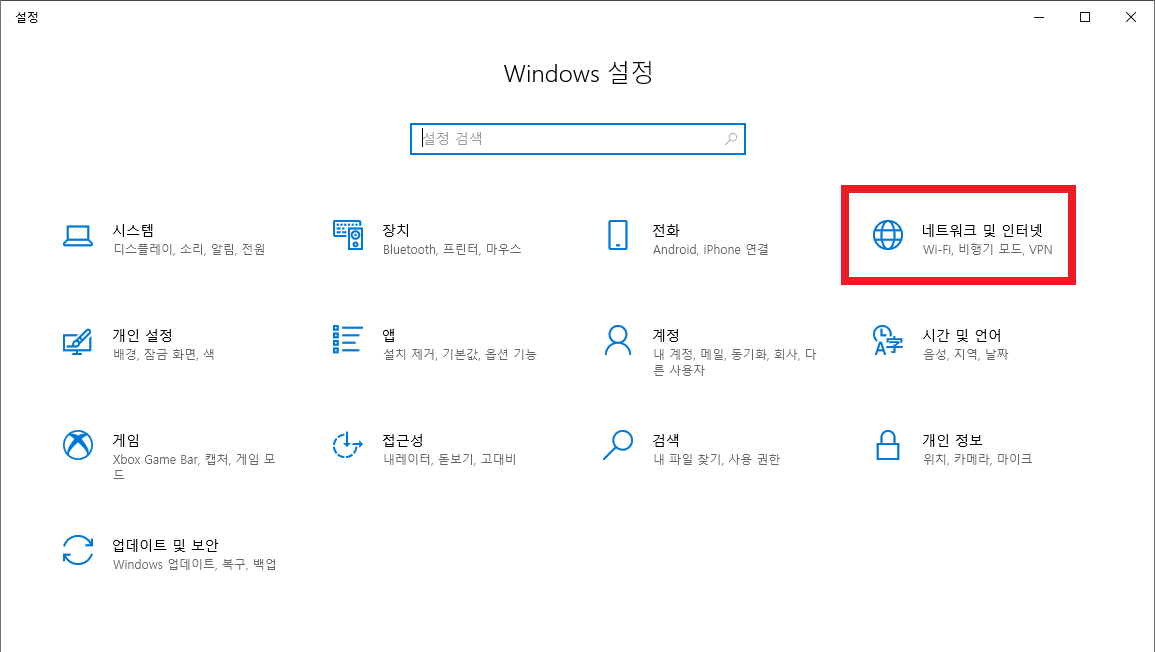Open the 앱 list icon
This screenshot has height=652, width=1155.
click(x=348, y=340)
